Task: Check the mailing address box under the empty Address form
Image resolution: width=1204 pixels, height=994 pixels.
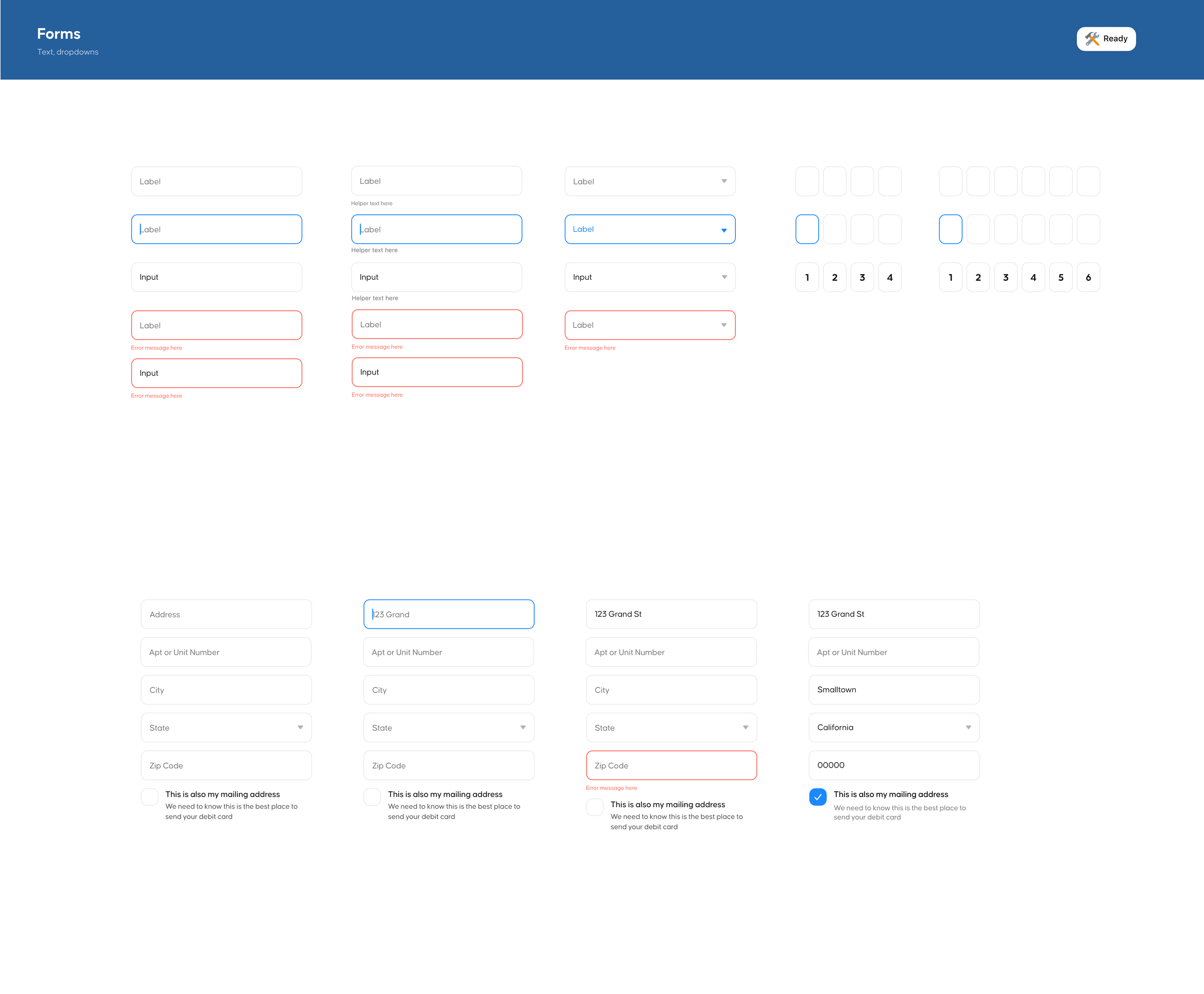Action: [x=149, y=797]
